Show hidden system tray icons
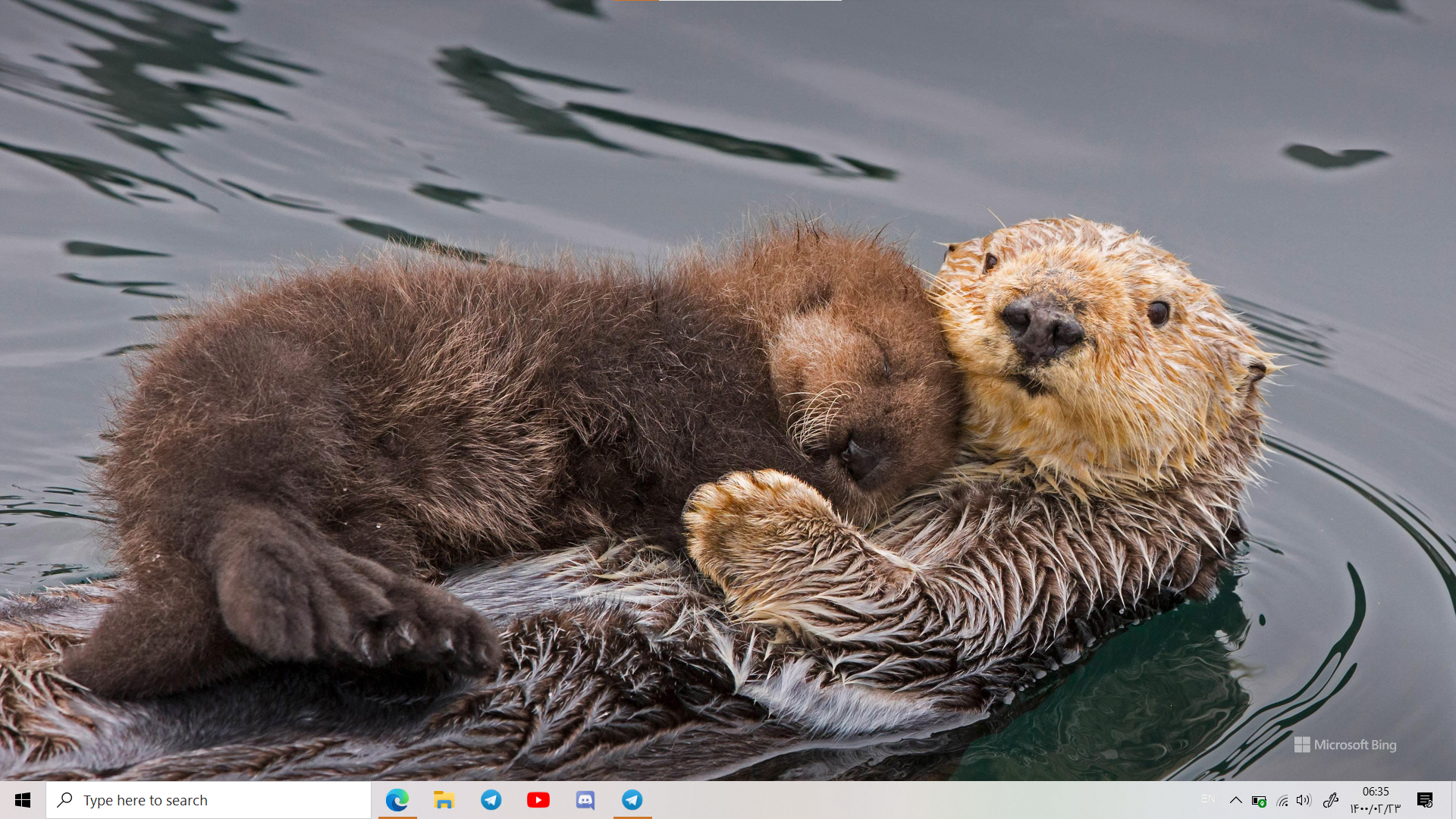This screenshot has width=1456, height=819. click(1236, 800)
